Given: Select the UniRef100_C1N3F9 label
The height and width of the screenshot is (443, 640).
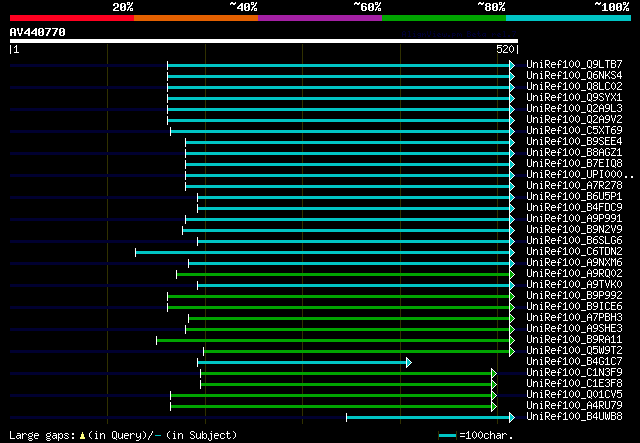Looking at the screenshot, I should [574, 373].
